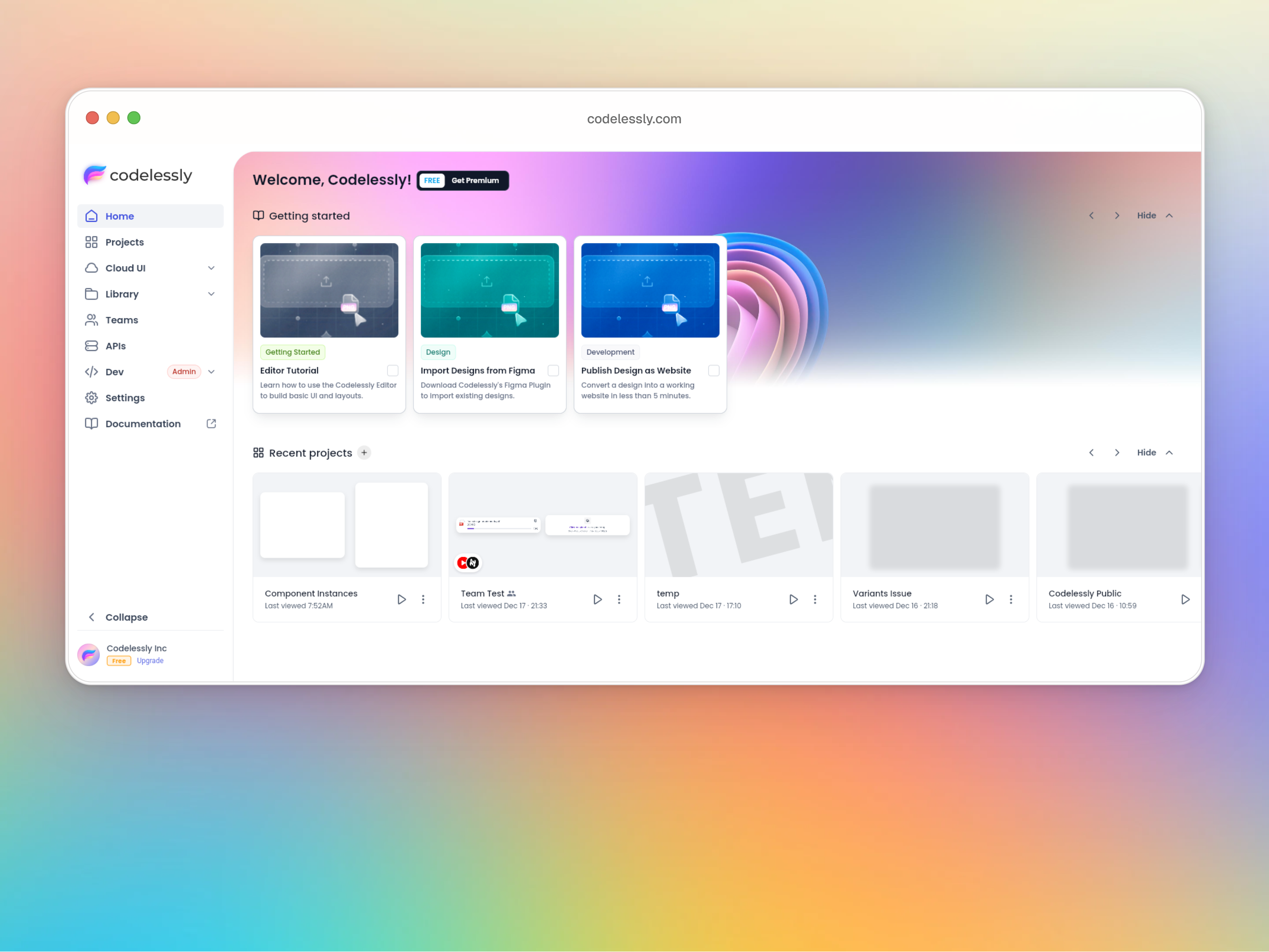Click the Projects grid icon
1269x952 pixels.
(x=91, y=242)
